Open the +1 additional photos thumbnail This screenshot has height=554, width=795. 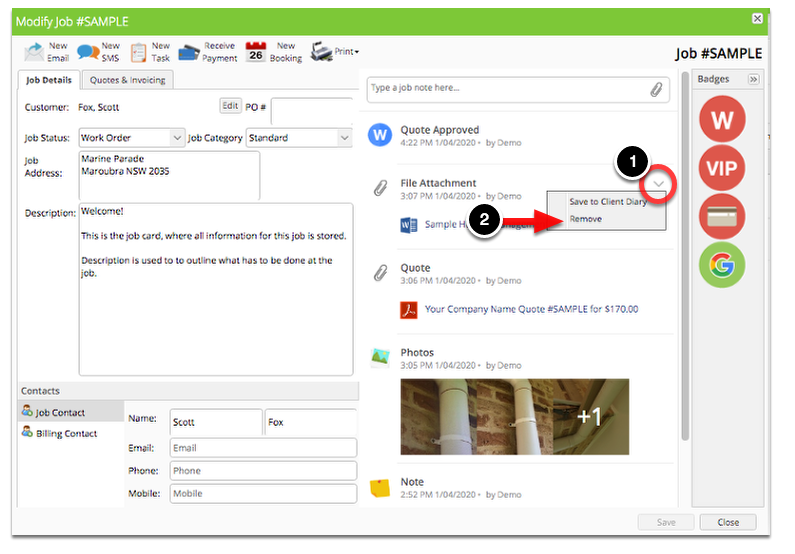click(591, 417)
